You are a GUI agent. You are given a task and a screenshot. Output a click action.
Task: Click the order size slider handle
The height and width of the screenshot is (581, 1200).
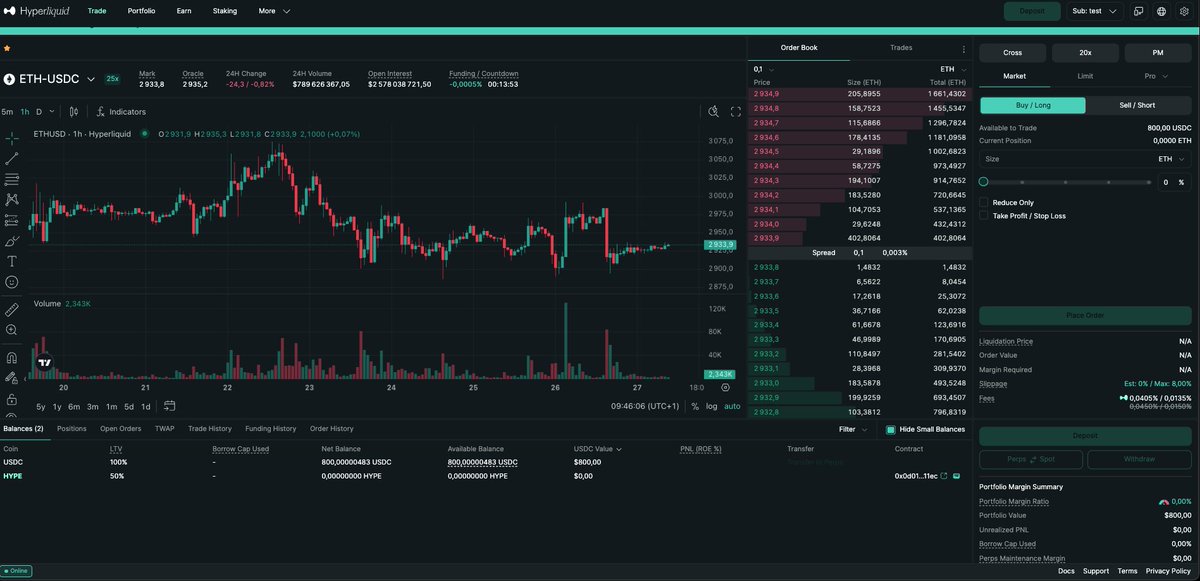[x=984, y=182]
